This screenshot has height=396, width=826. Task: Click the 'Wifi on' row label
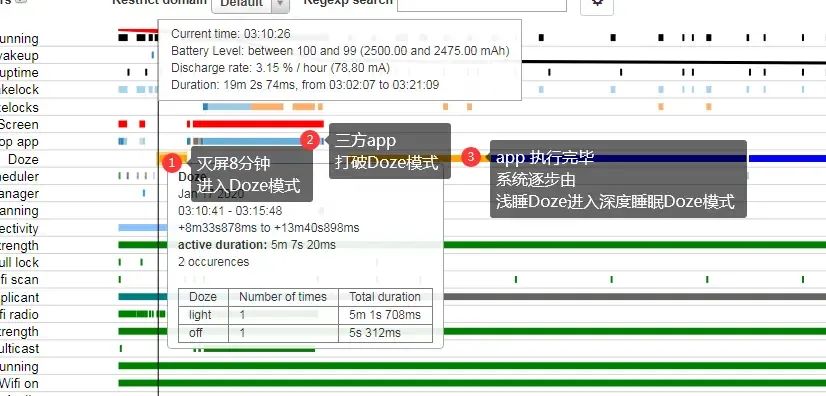pyautogui.click(x=19, y=383)
